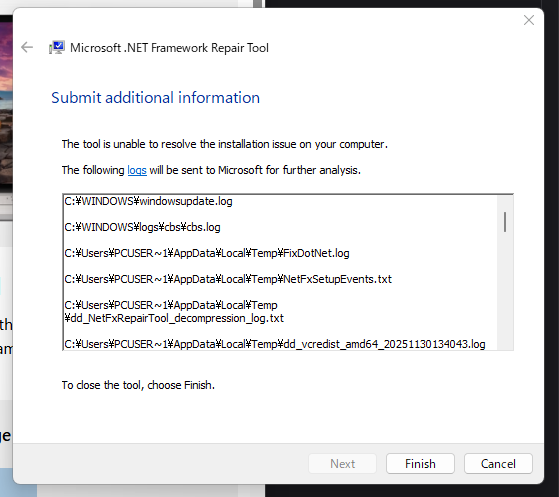Select the dd_vcredist_amd64 log entry
559x497 pixels.
coord(275,344)
